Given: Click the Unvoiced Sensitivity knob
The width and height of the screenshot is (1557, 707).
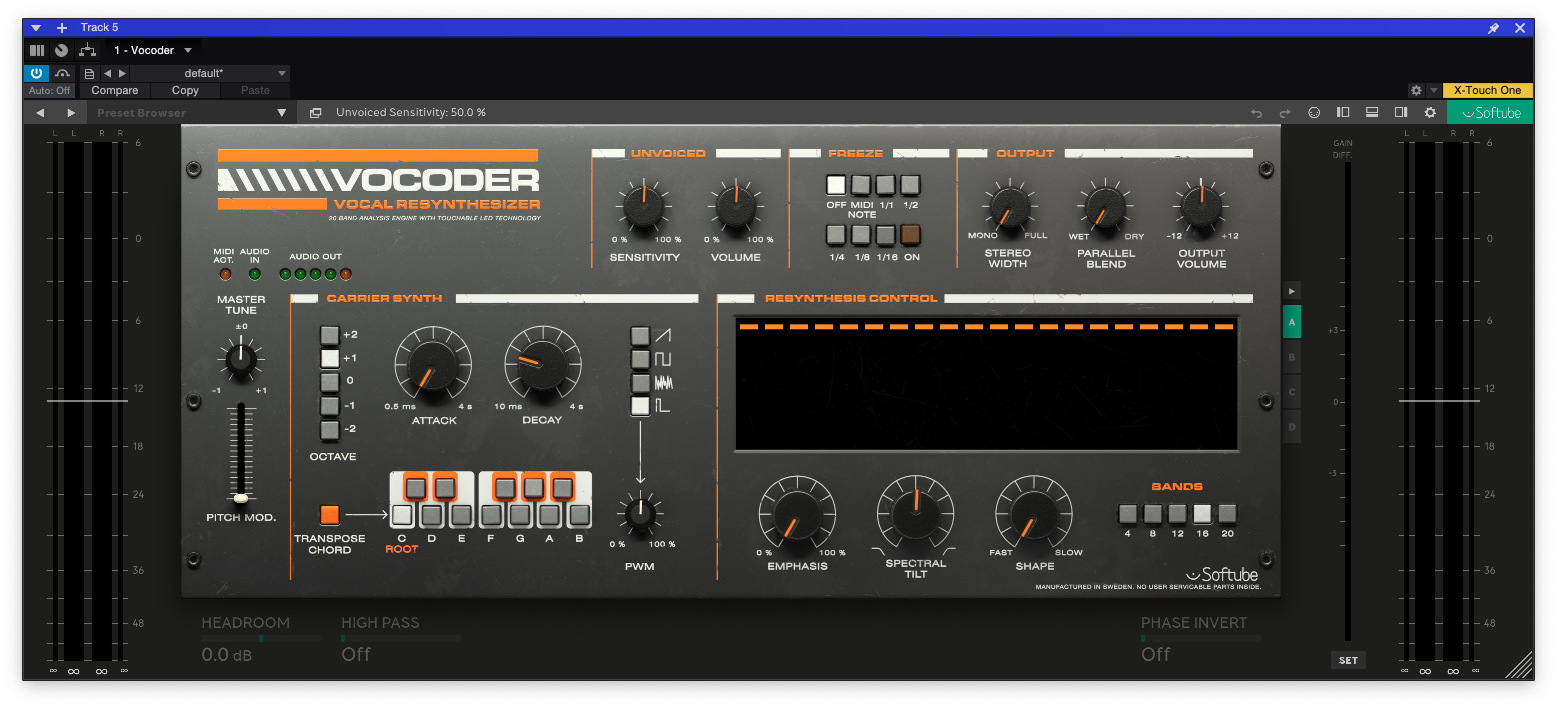Looking at the screenshot, I should (x=644, y=207).
